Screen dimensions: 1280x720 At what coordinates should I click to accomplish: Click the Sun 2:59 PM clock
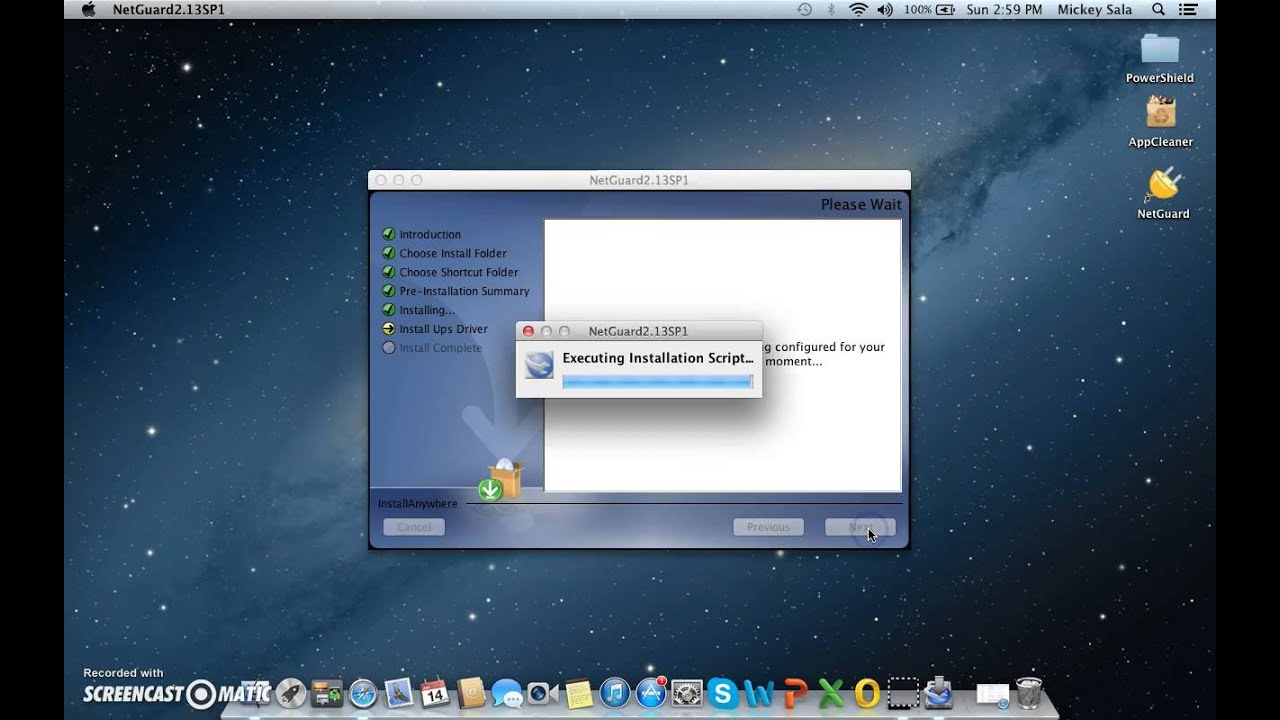pos(1004,9)
